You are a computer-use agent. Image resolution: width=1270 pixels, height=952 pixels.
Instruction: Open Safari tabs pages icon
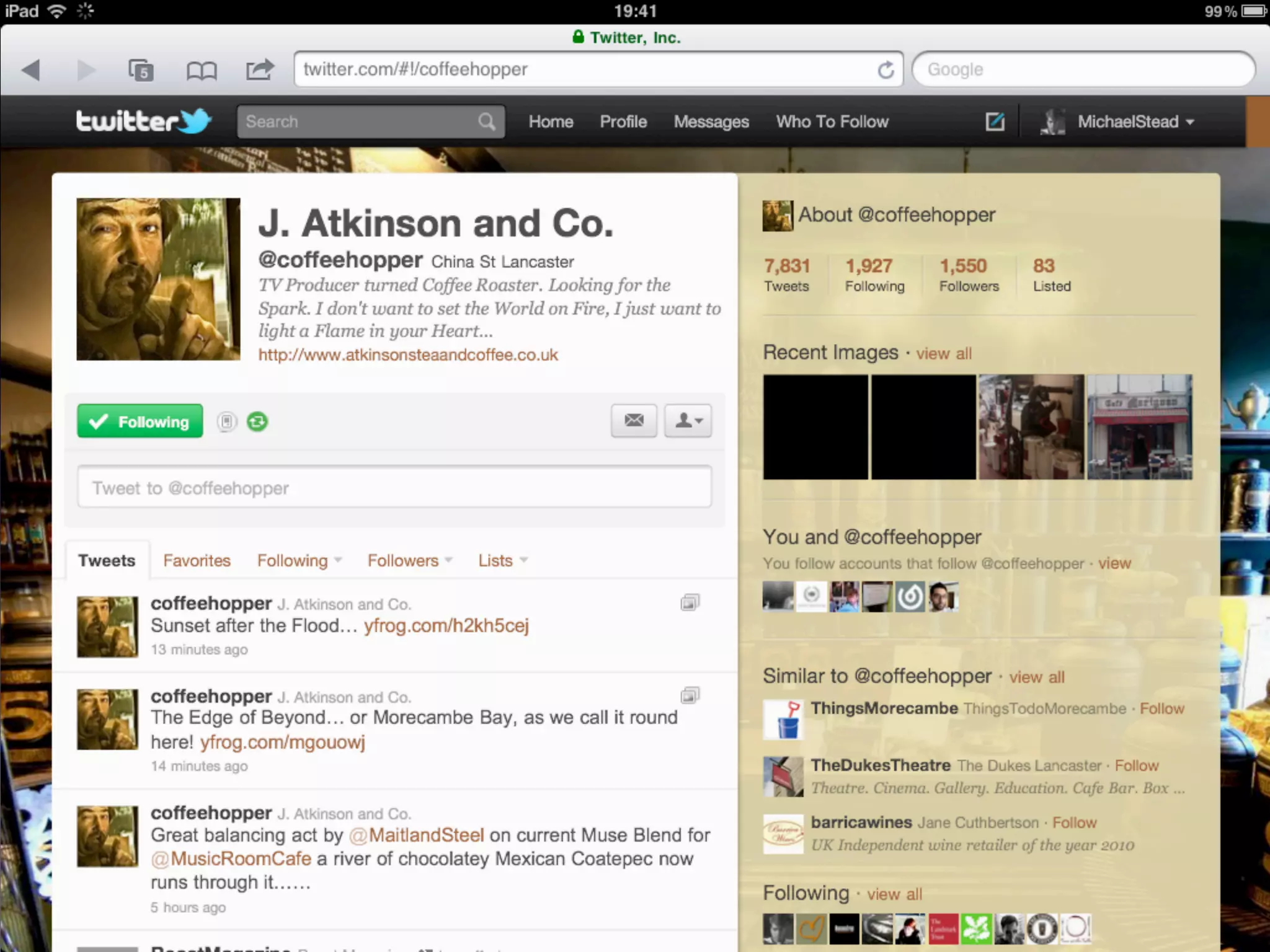141,70
